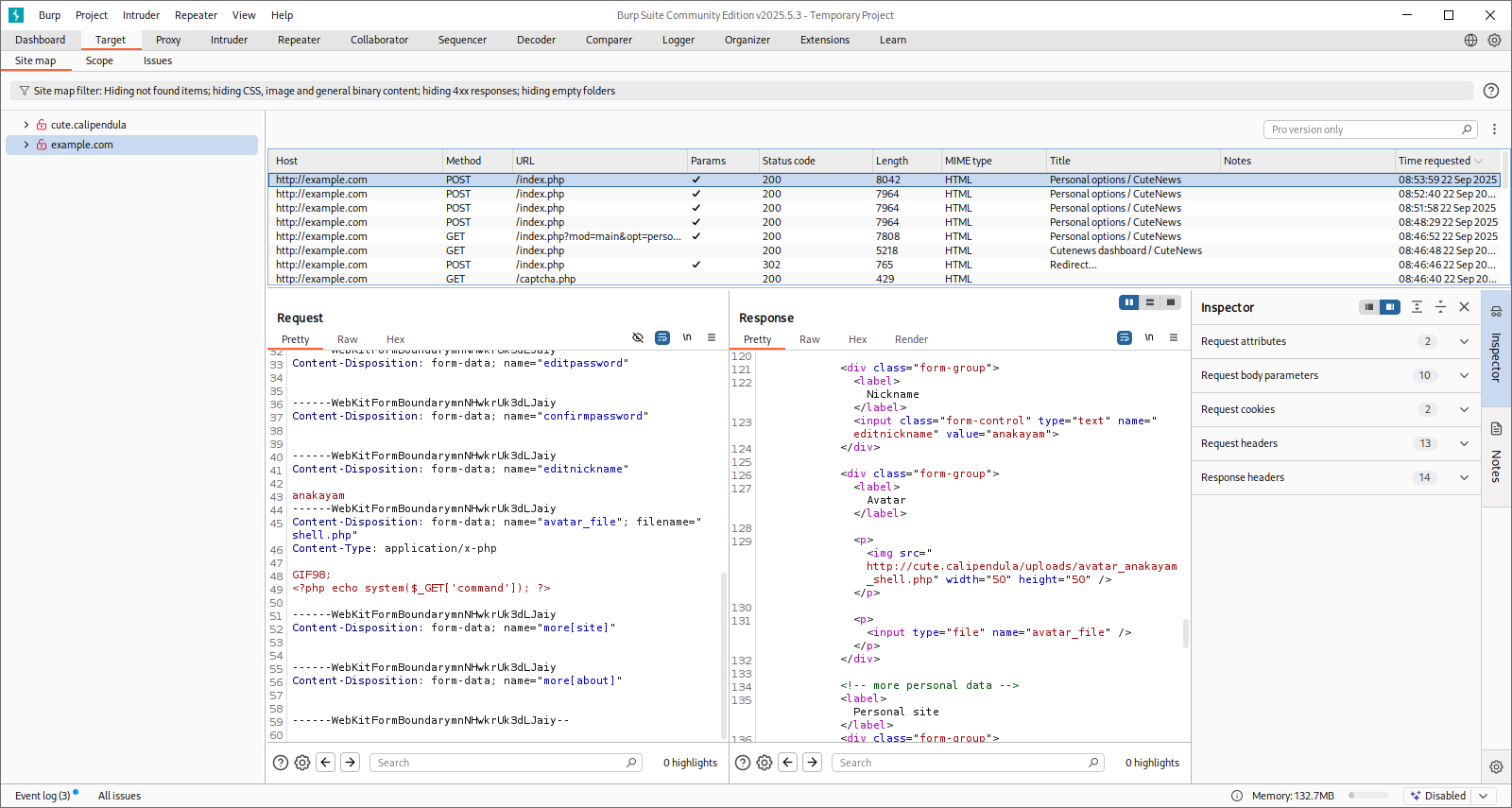Open Response editor hamburger menu
The image size is (1512, 808).
[x=1174, y=337]
